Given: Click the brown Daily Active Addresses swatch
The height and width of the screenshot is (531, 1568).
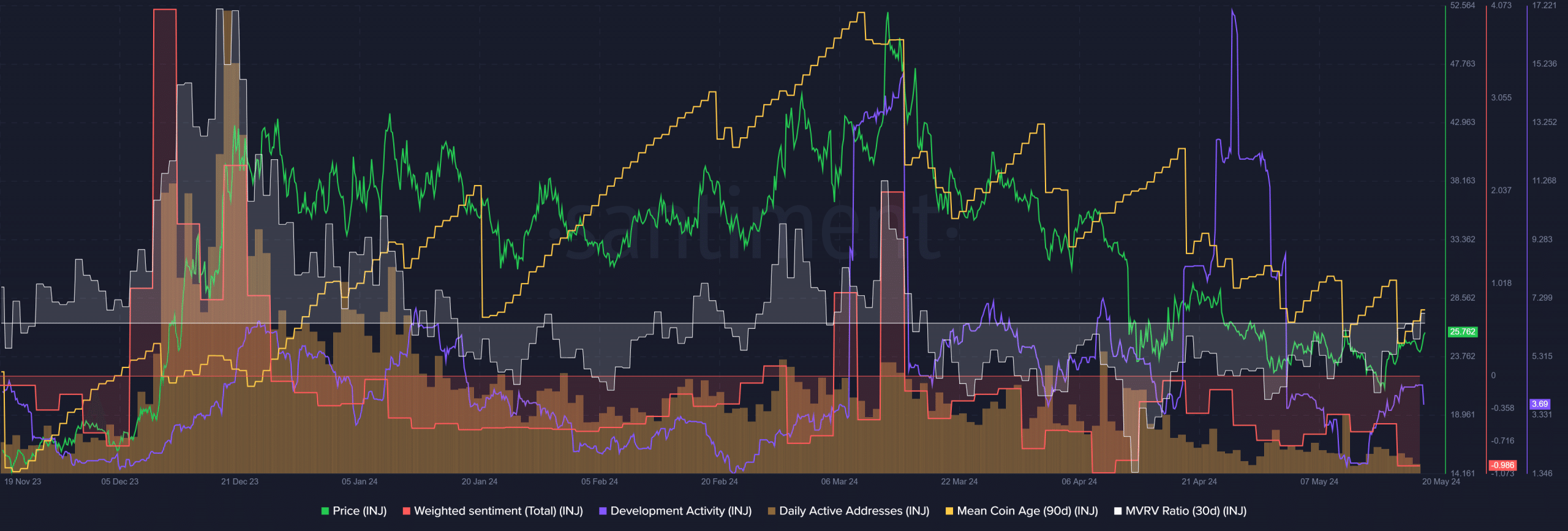Looking at the screenshot, I should click(x=772, y=511).
